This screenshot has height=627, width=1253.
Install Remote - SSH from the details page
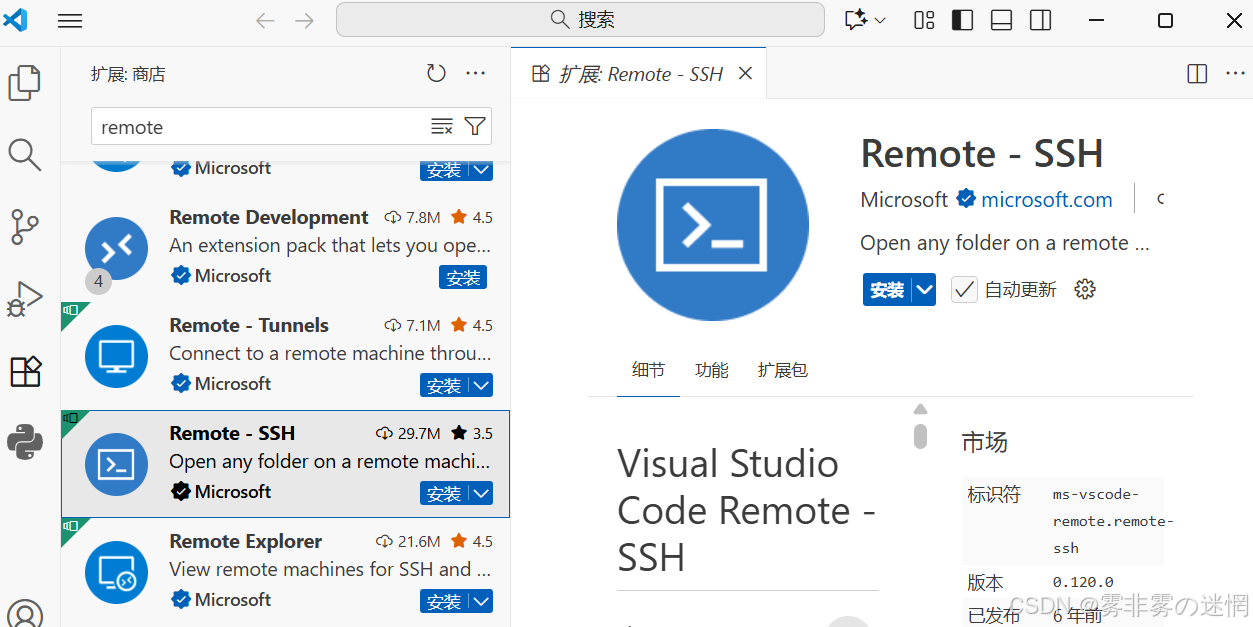[887, 289]
